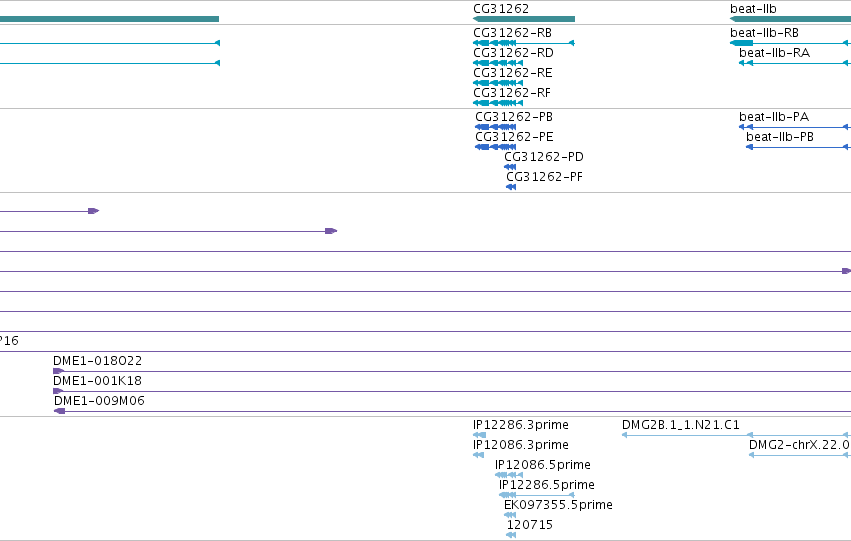
Task: Click the purple arrowhead ending second clone line
Action: (331, 231)
